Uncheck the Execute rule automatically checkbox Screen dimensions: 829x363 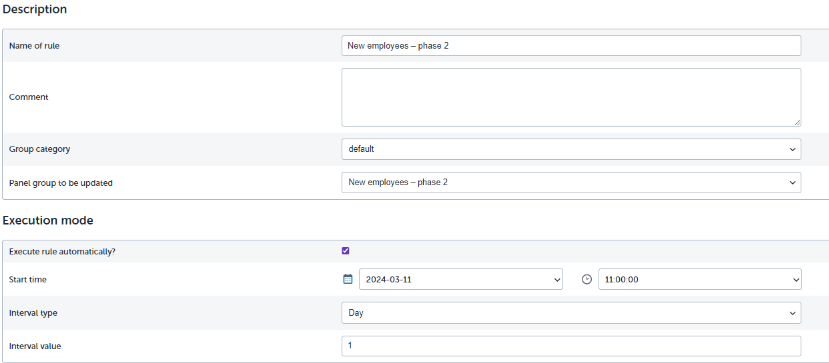point(345,251)
